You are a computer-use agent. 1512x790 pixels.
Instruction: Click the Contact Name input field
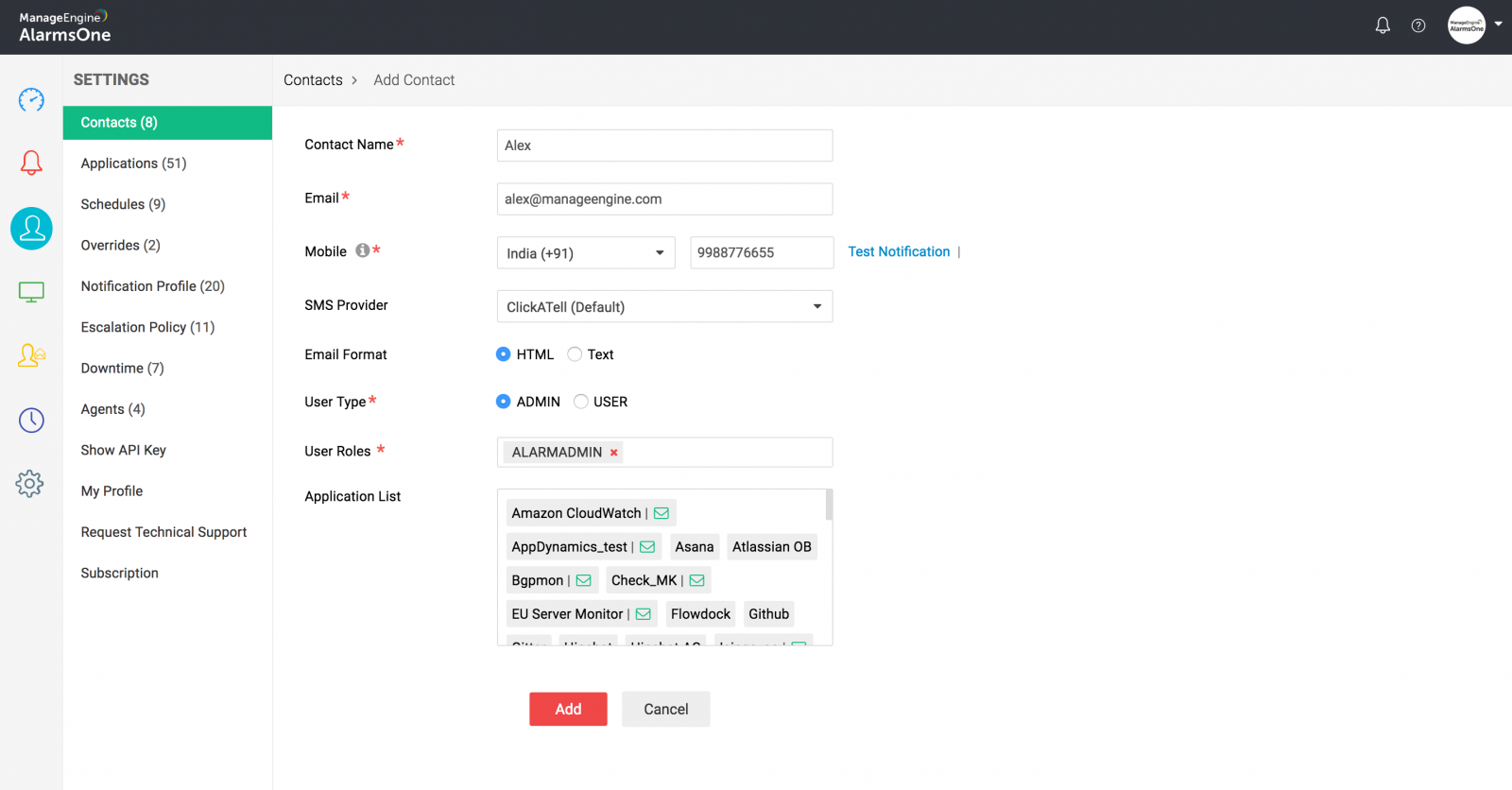[x=664, y=146]
